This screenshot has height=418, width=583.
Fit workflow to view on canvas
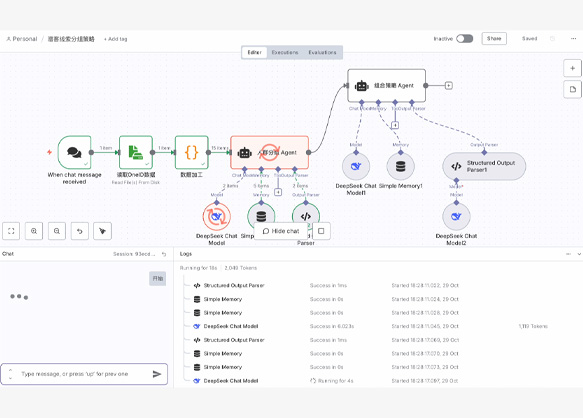click(11, 231)
